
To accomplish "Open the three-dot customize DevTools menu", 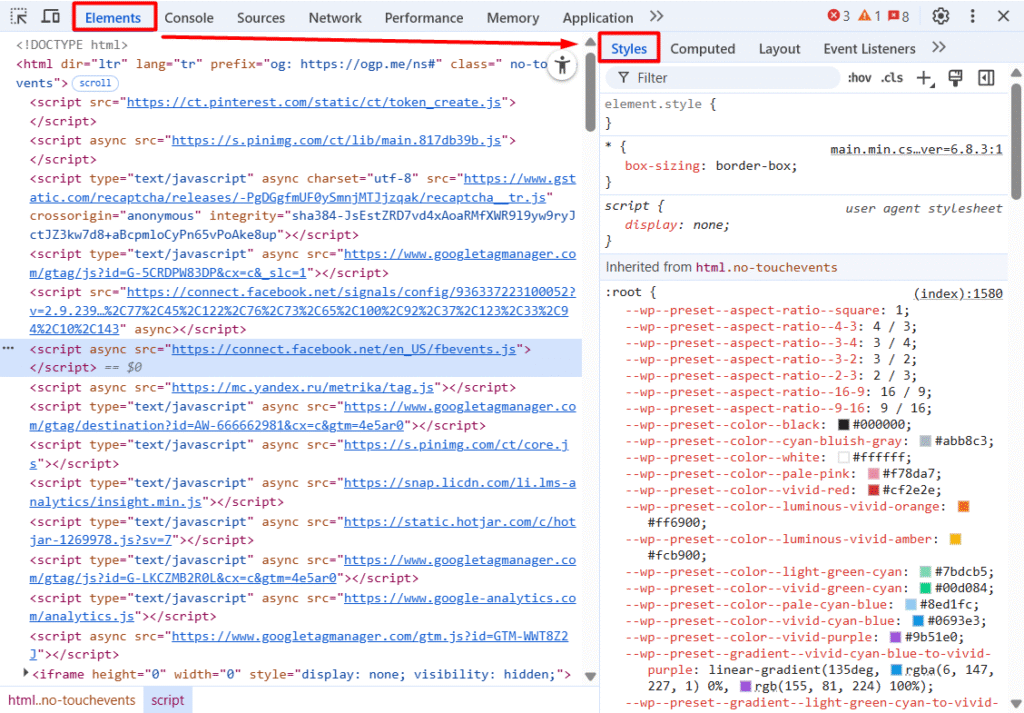I will click(x=972, y=16).
